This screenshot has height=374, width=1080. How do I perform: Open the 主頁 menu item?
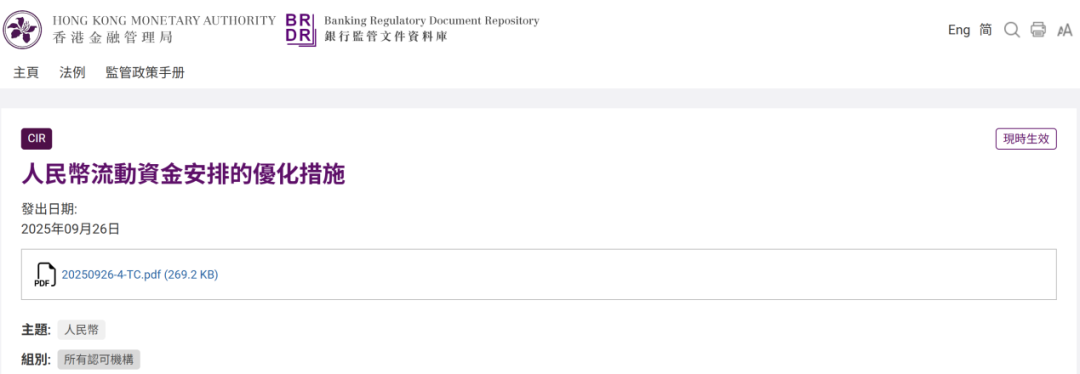click(x=26, y=72)
